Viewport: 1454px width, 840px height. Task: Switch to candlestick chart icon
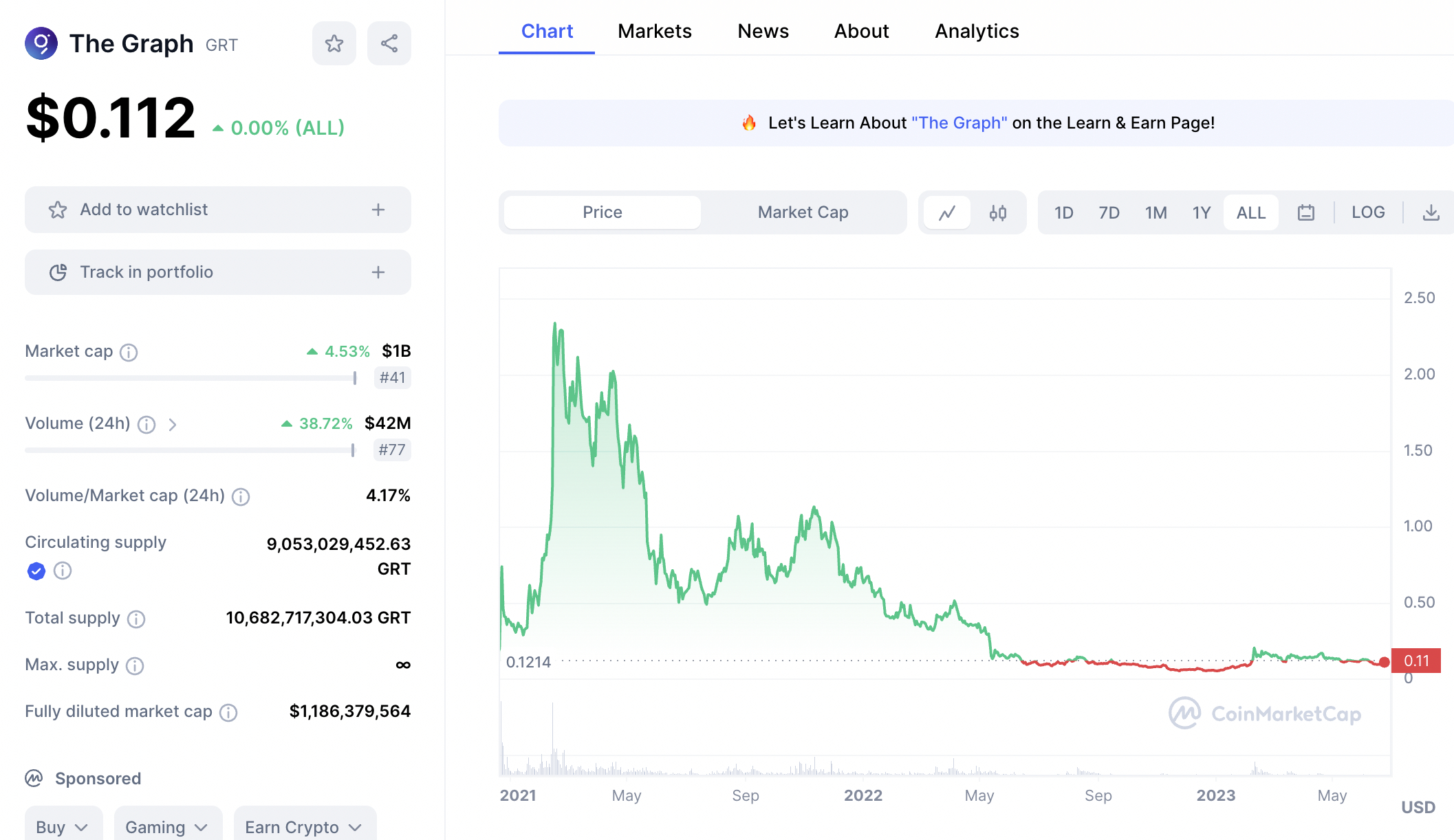pyautogui.click(x=998, y=212)
